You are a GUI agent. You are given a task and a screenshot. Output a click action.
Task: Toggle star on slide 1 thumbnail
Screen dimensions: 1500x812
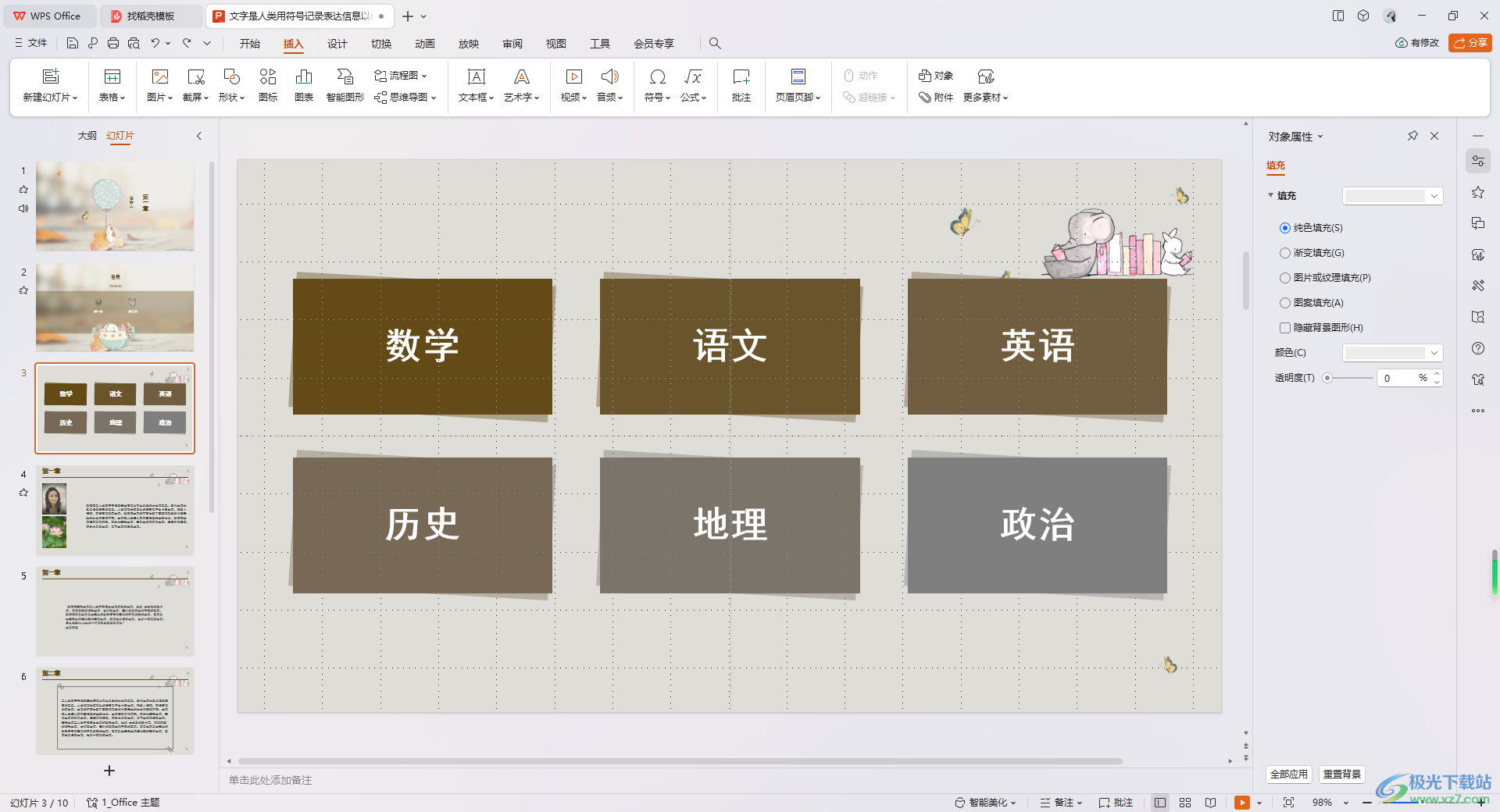pyautogui.click(x=23, y=190)
